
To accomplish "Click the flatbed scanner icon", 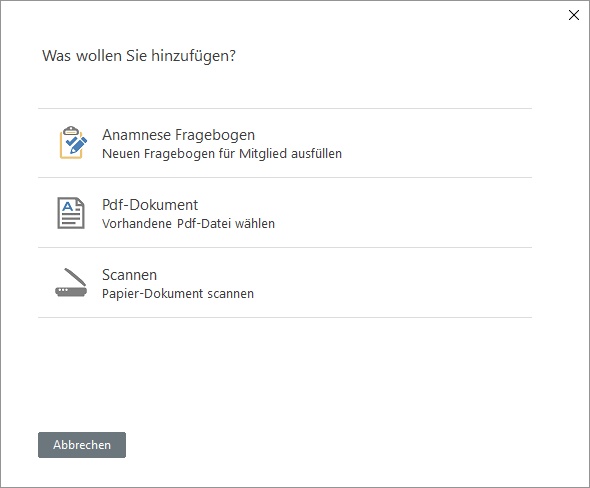I will [x=71, y=283].
